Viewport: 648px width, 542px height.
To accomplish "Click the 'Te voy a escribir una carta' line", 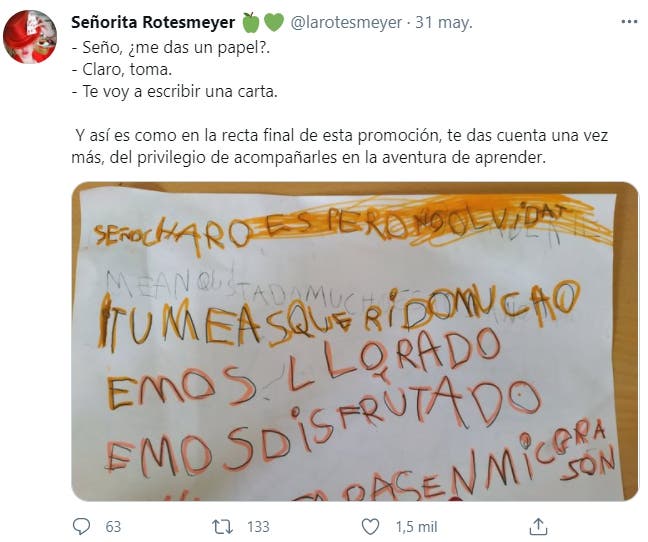I will point(174,91).
